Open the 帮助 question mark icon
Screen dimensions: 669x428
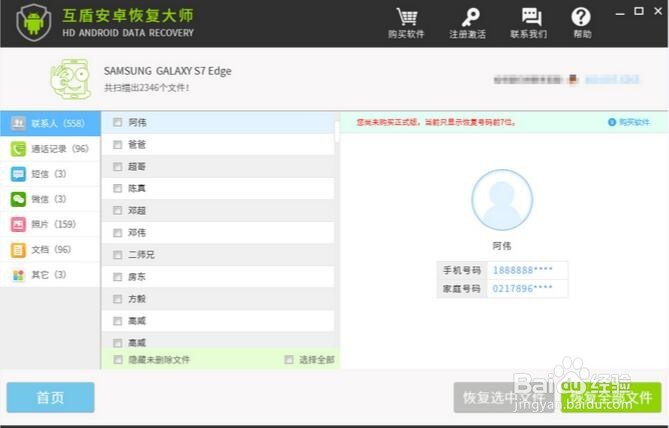581,17
